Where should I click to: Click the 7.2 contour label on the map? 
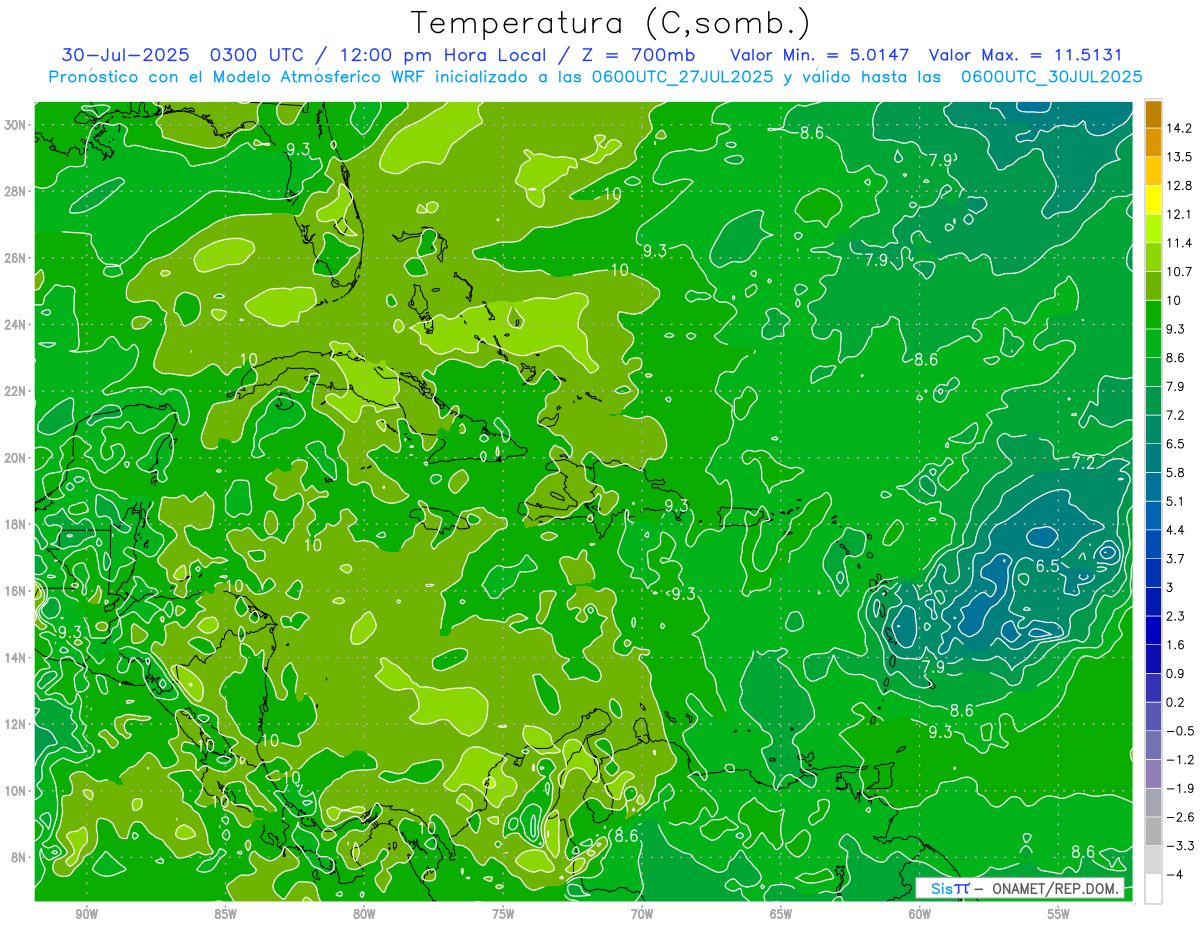pyautogui.click(x=1084, y=462)
